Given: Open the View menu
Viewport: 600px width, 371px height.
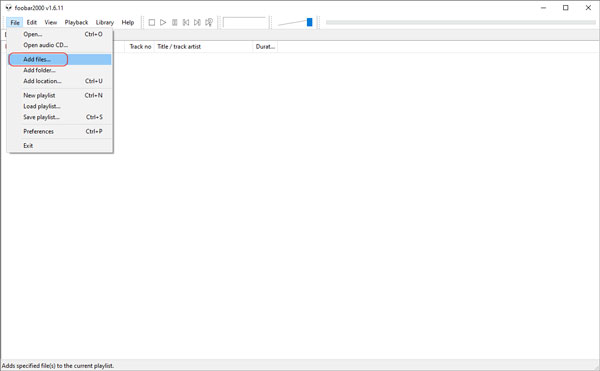Looking at the screenshot, I should pos(51,23).
